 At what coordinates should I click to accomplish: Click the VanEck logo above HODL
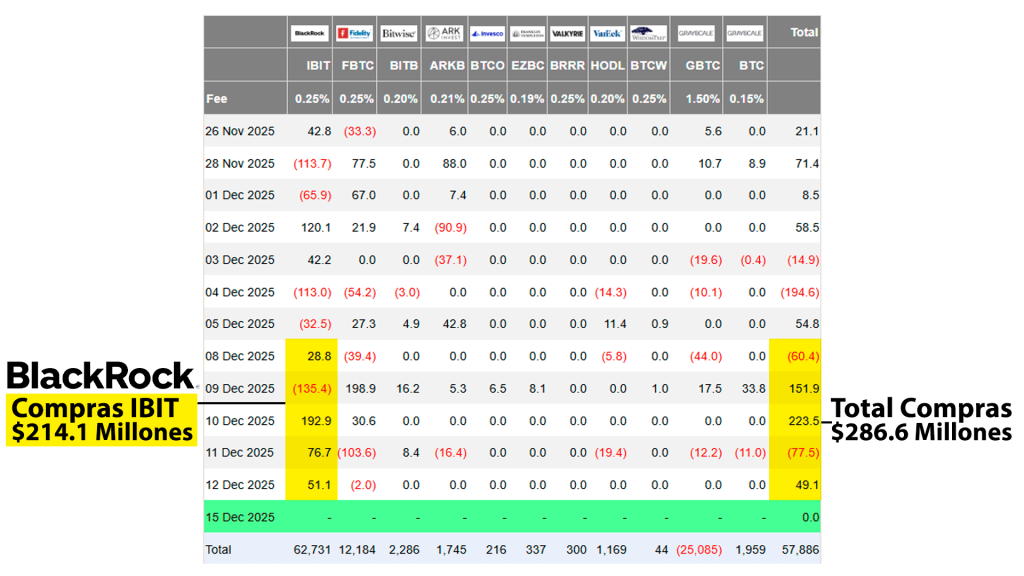click(607, 33)
